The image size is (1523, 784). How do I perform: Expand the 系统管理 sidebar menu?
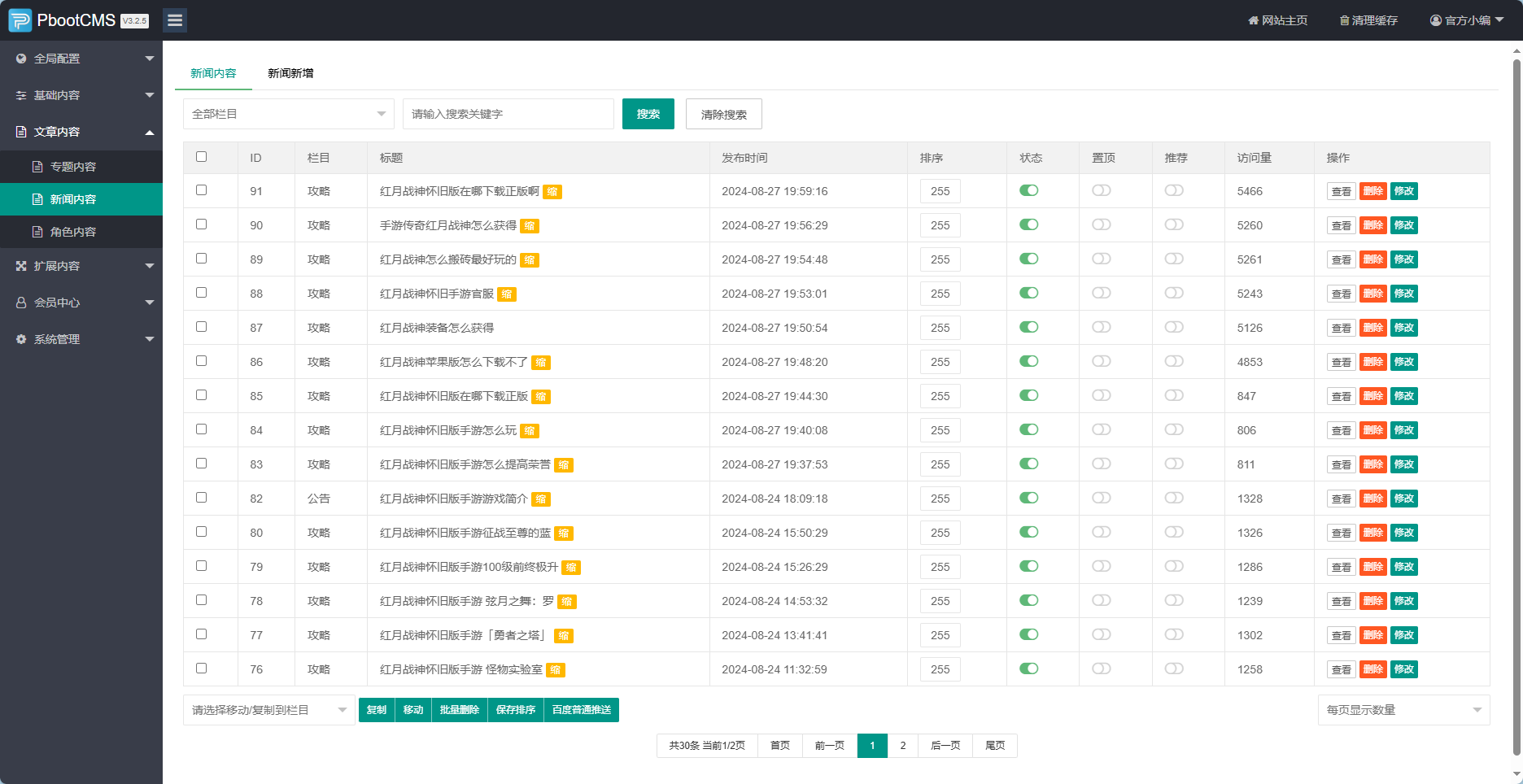81,339
